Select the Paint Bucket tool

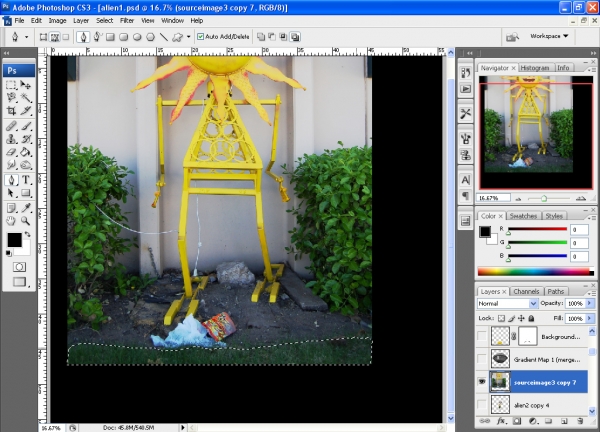[26, 152]
